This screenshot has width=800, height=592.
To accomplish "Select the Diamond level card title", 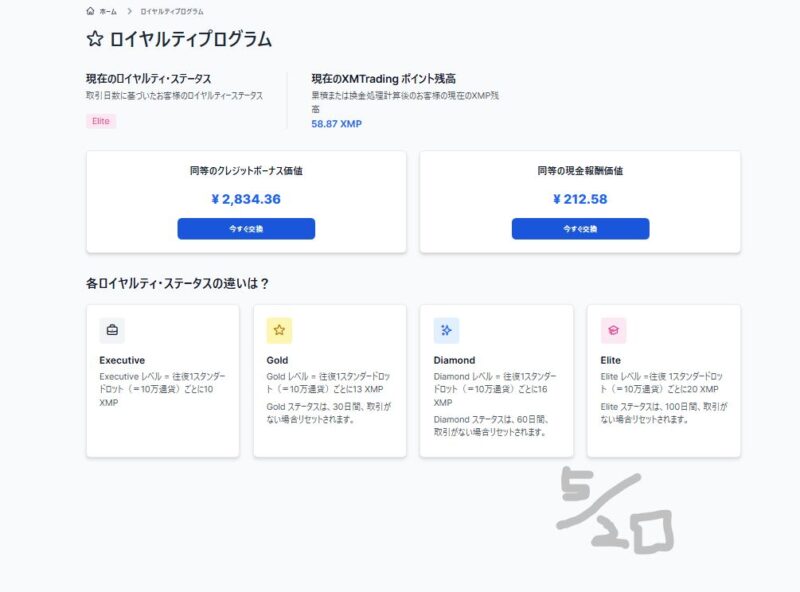I will [x=454, y=360].
